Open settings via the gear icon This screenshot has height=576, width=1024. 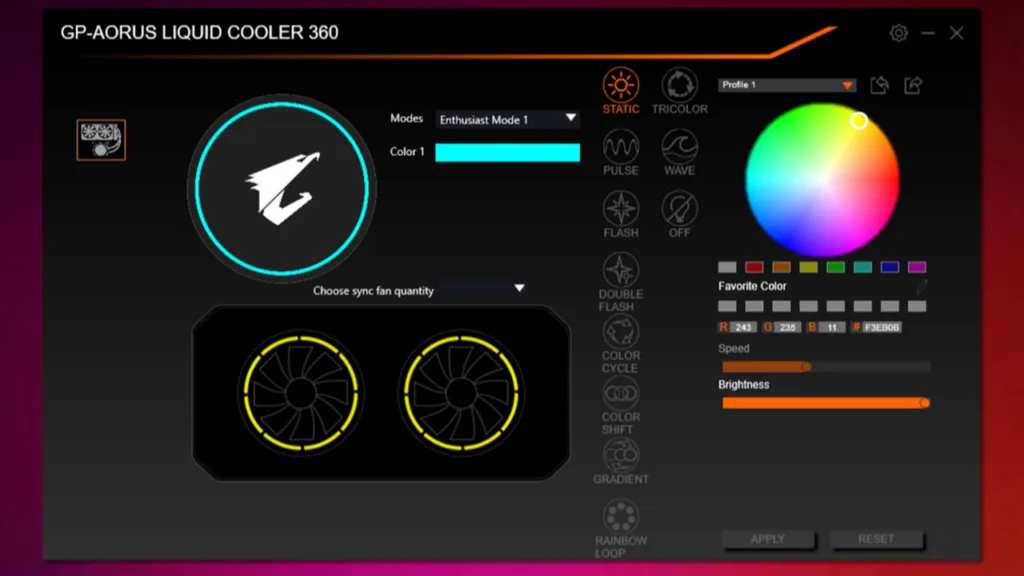(899, 33)
